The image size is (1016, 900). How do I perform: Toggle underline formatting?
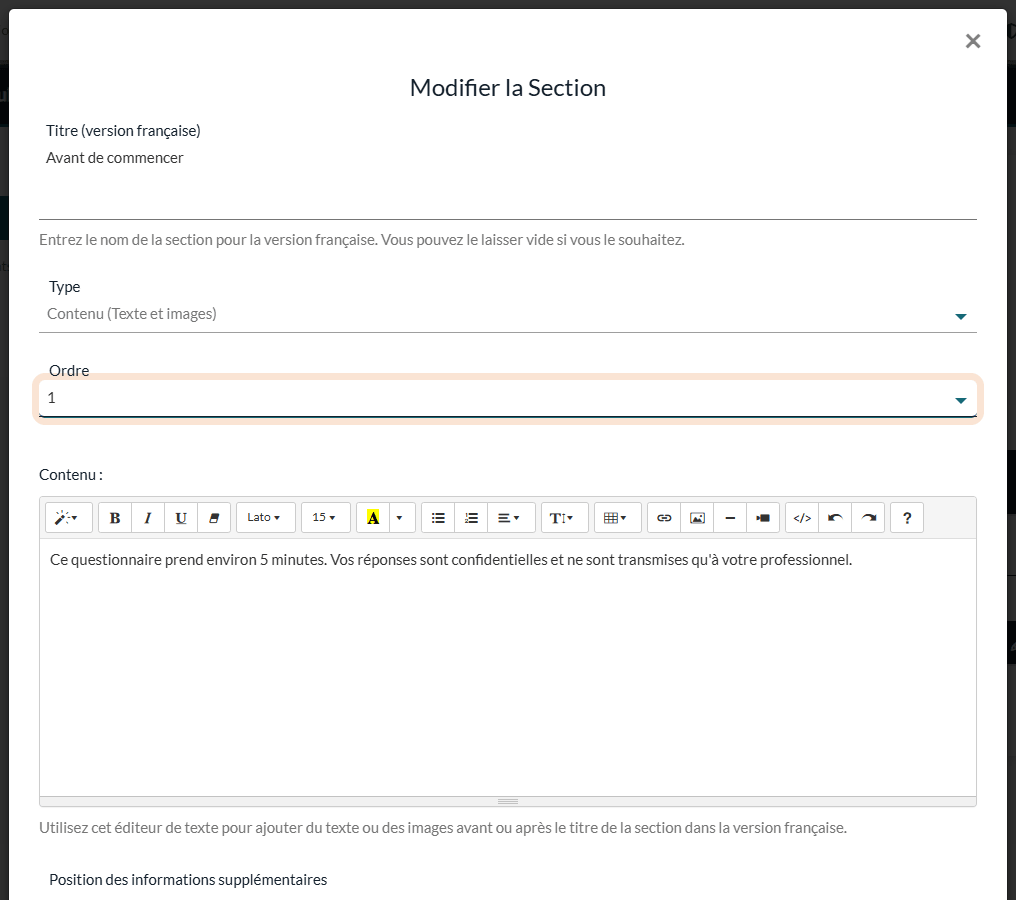[x=181, y=518]
